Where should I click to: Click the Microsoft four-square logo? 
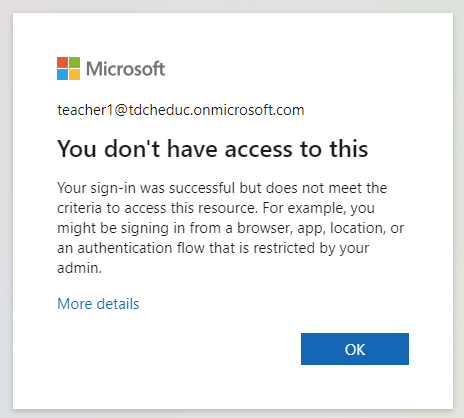pyautogui.click(x=68, y=68)
